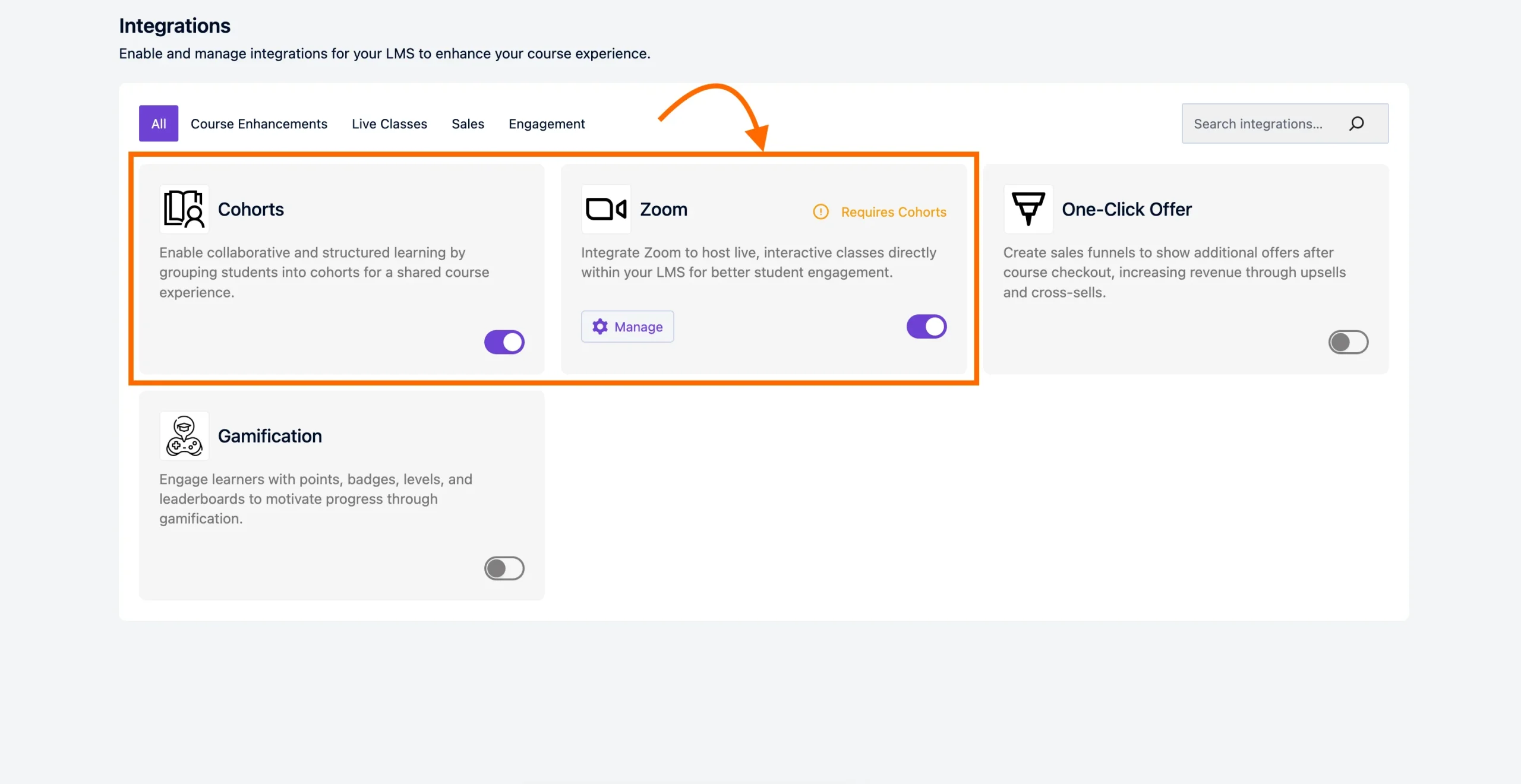
Task: Select the Sales tab
Action: pos(468,124)
